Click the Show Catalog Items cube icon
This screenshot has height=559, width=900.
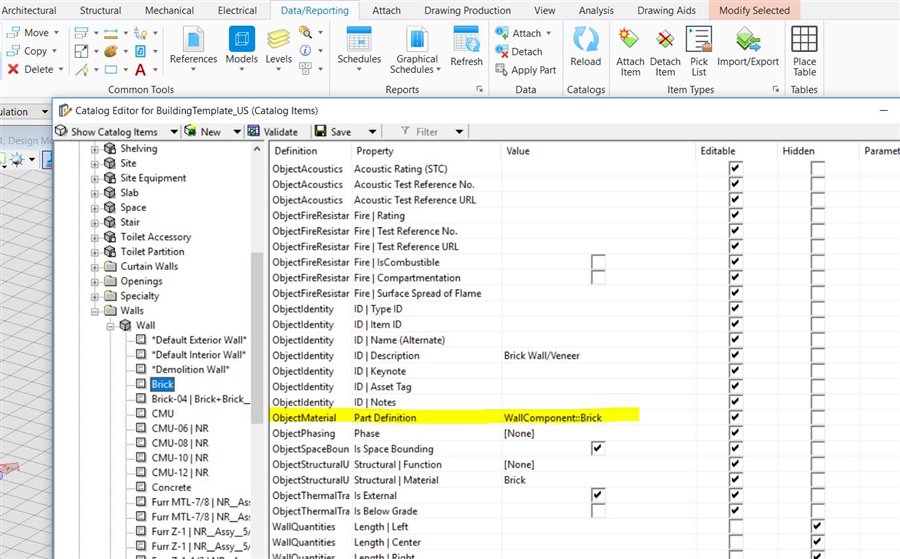61,131
